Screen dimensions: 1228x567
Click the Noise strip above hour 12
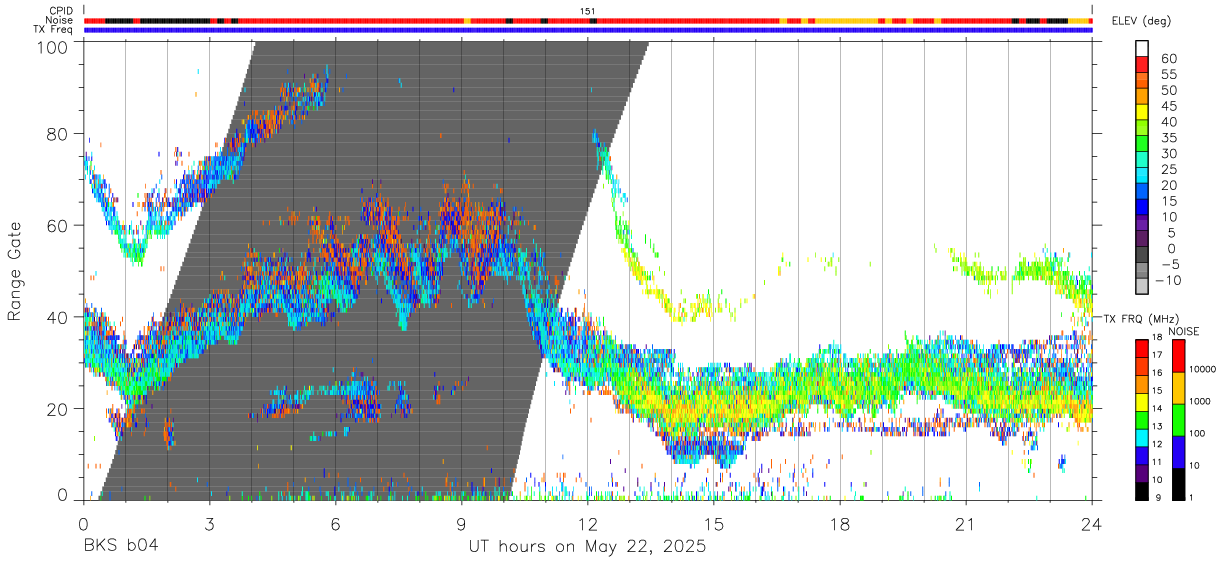(588, 20)
